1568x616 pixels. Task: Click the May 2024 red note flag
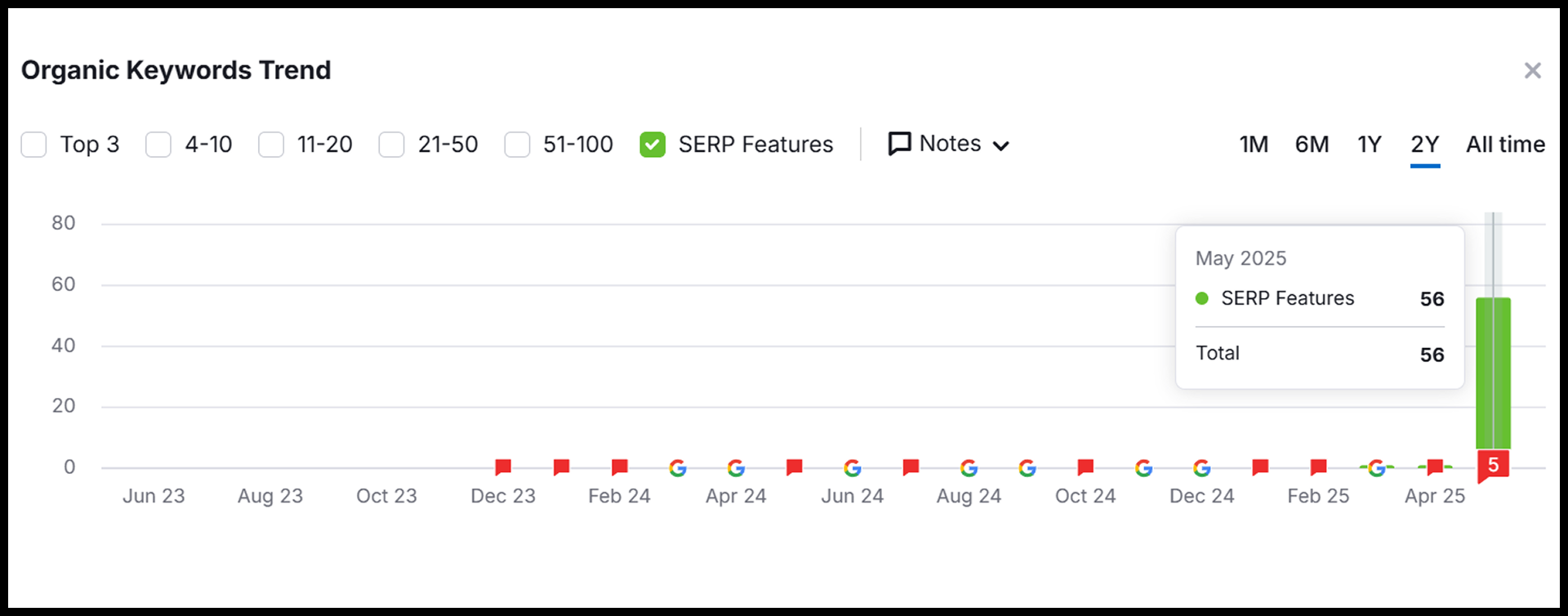[794, 467]
